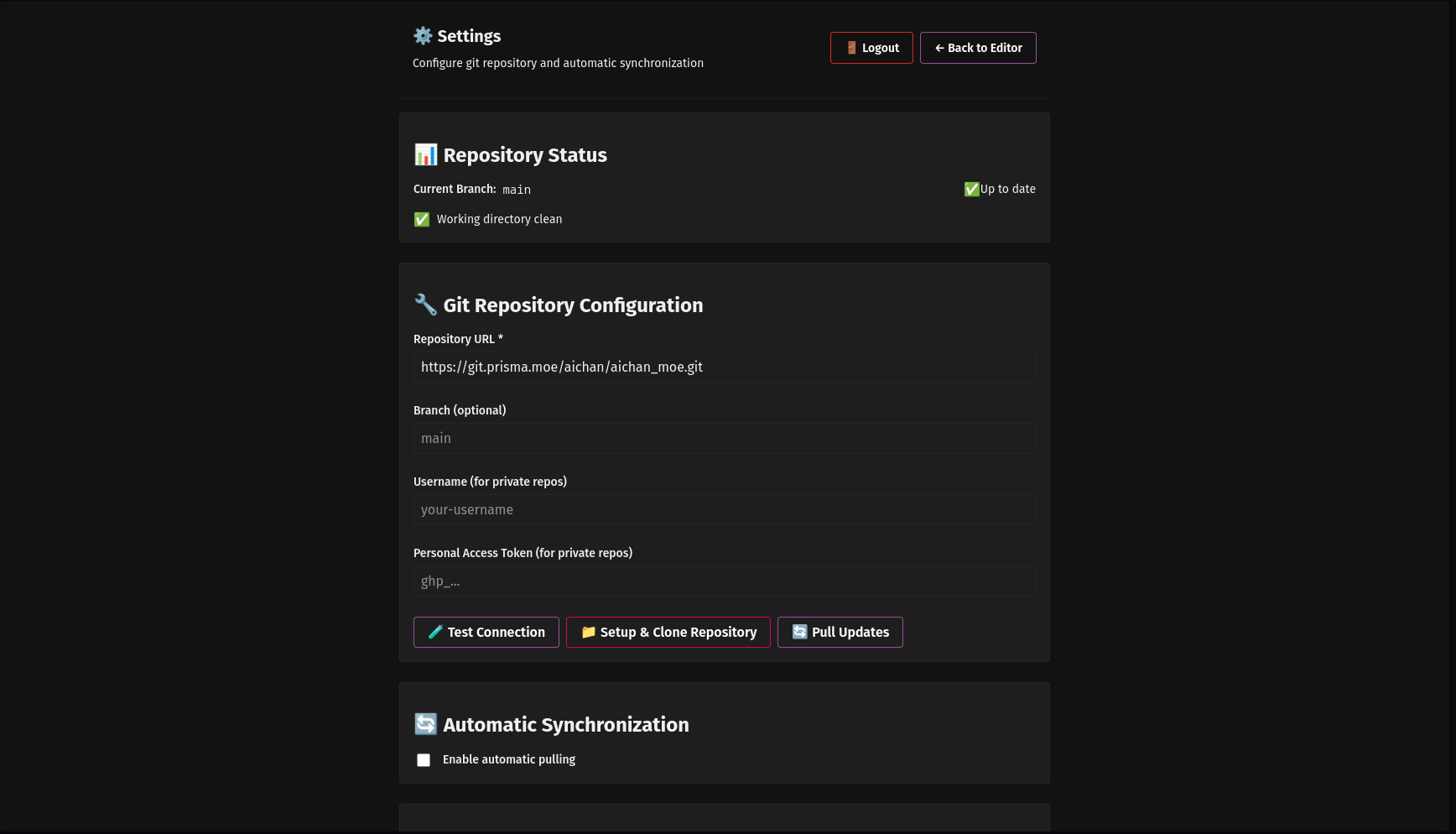Viewport: 1456px width, 834px height.
Task: Click the gear icon beside Settings title
Action: tap(423, 36)
